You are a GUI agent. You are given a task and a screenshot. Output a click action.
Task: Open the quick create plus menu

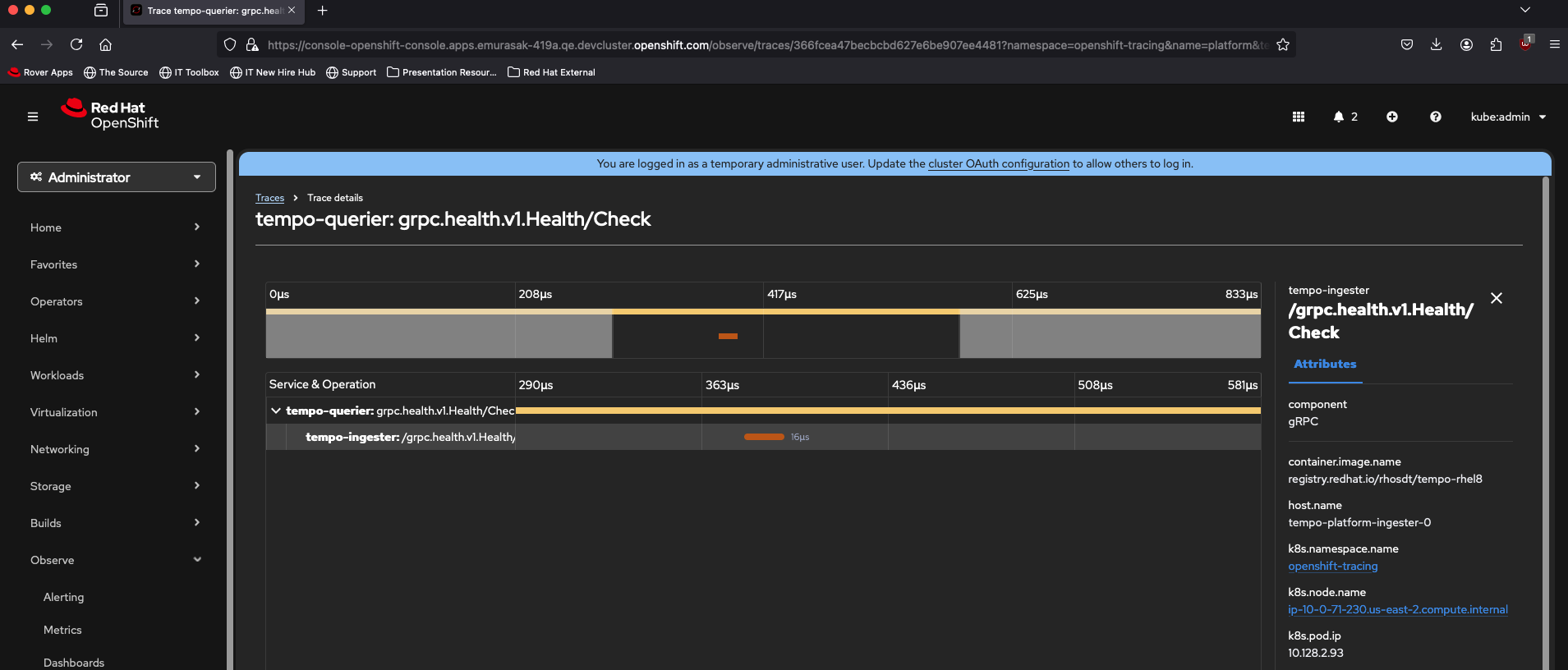[x=1392, y=117]
